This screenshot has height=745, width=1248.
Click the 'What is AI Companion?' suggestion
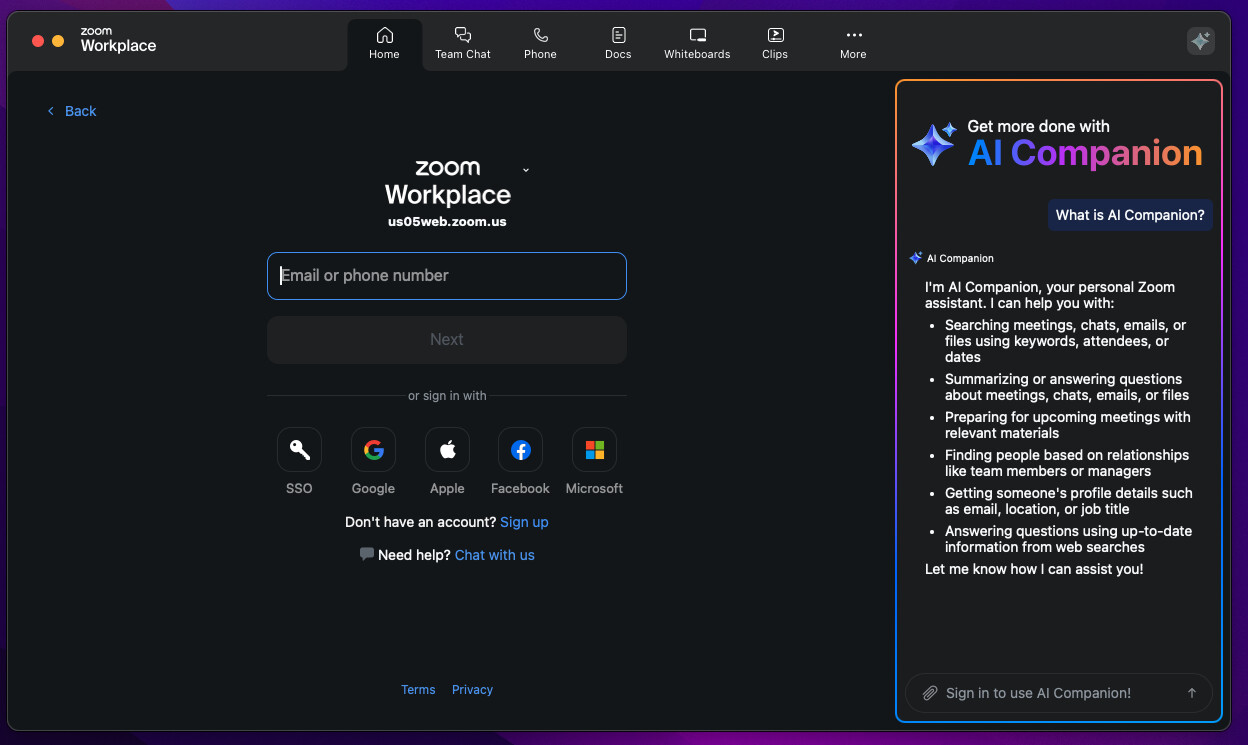[1130, 215]
